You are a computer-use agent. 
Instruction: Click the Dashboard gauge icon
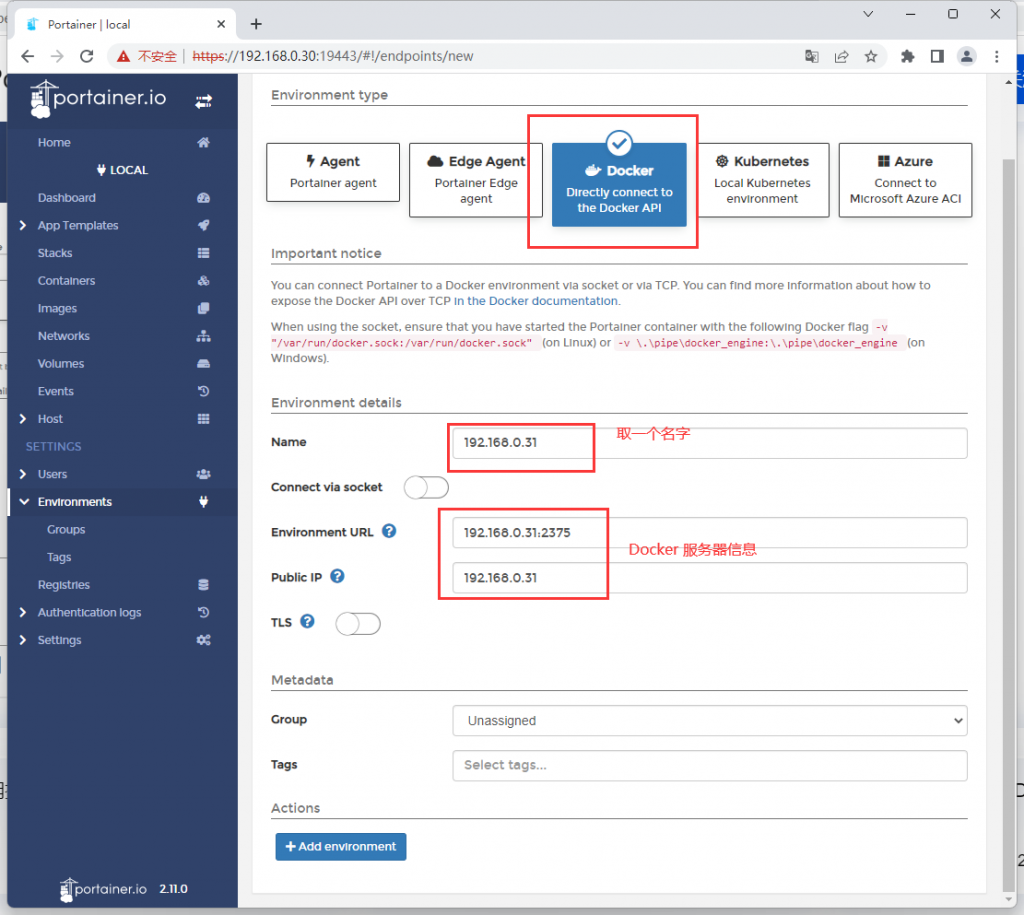(203, 198)
